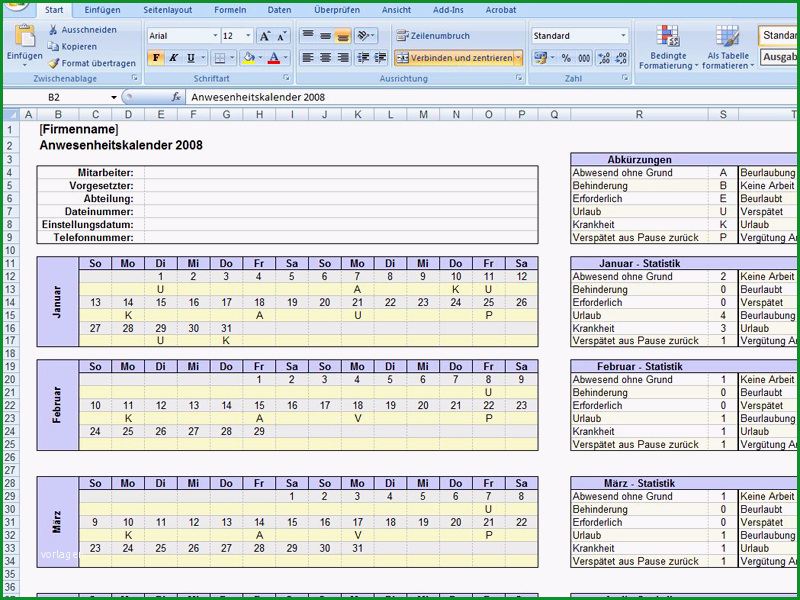Open the Add-Ins tab

tap(448, 10)
